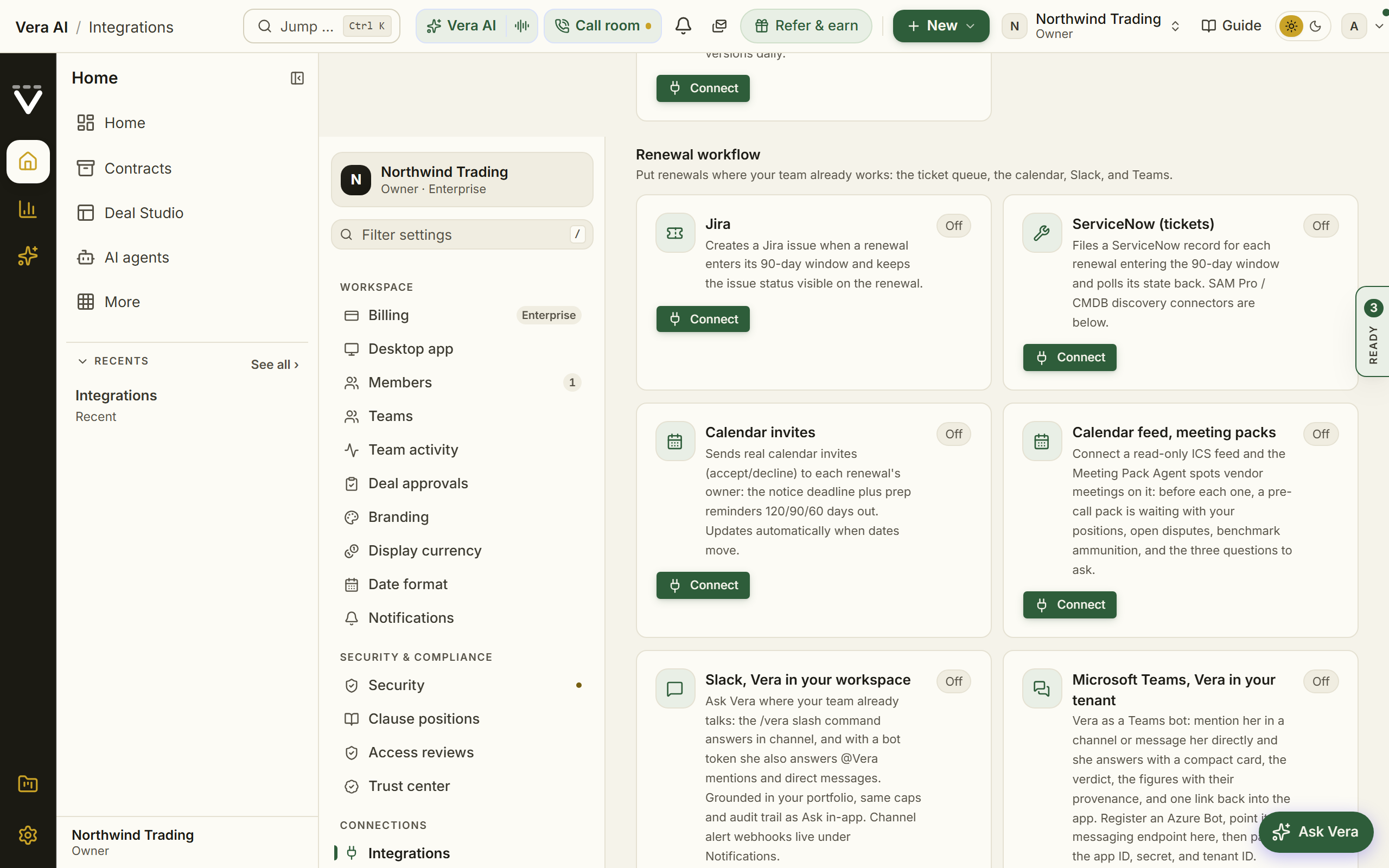Open the New dropdown button
Screen dimensions: 1389x868
tap(941, 26)
